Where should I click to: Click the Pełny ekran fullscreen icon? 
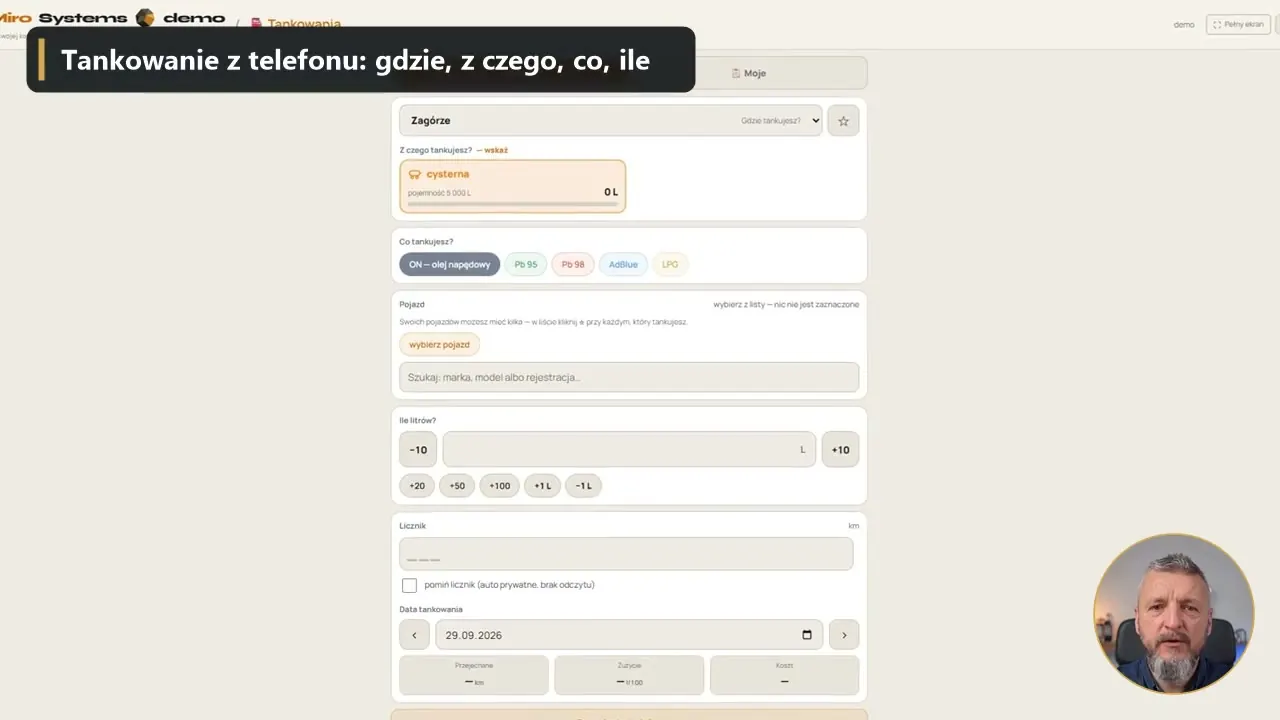pos(1217,24)
